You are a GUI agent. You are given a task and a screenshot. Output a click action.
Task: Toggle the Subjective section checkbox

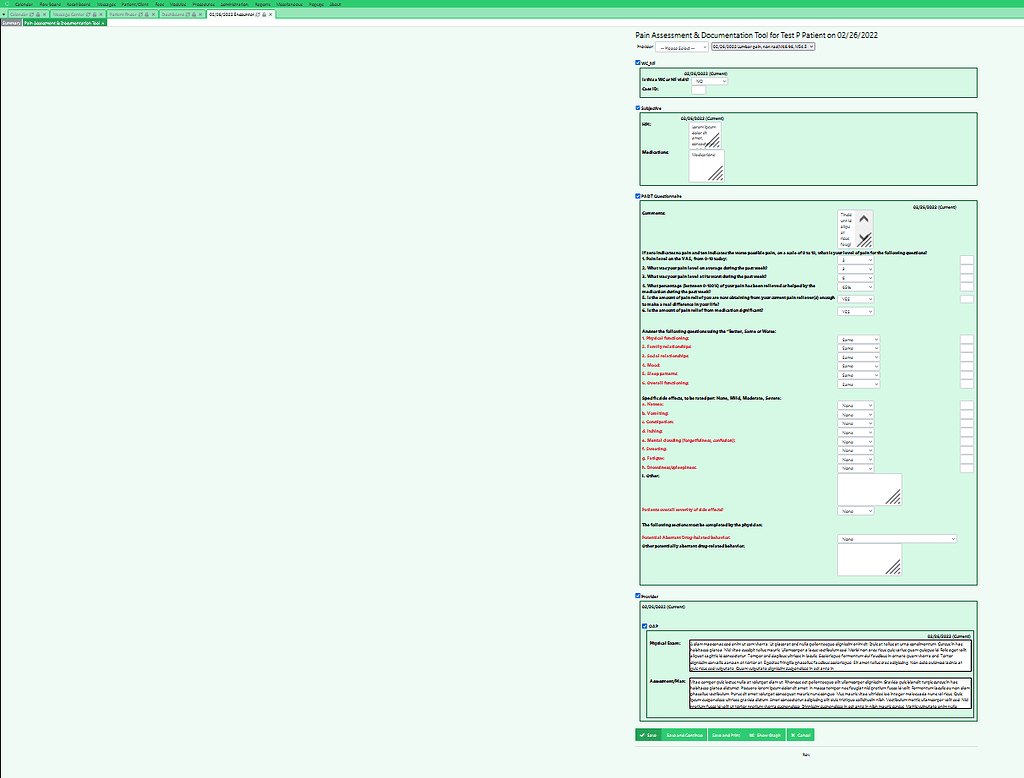coord(637,107)
